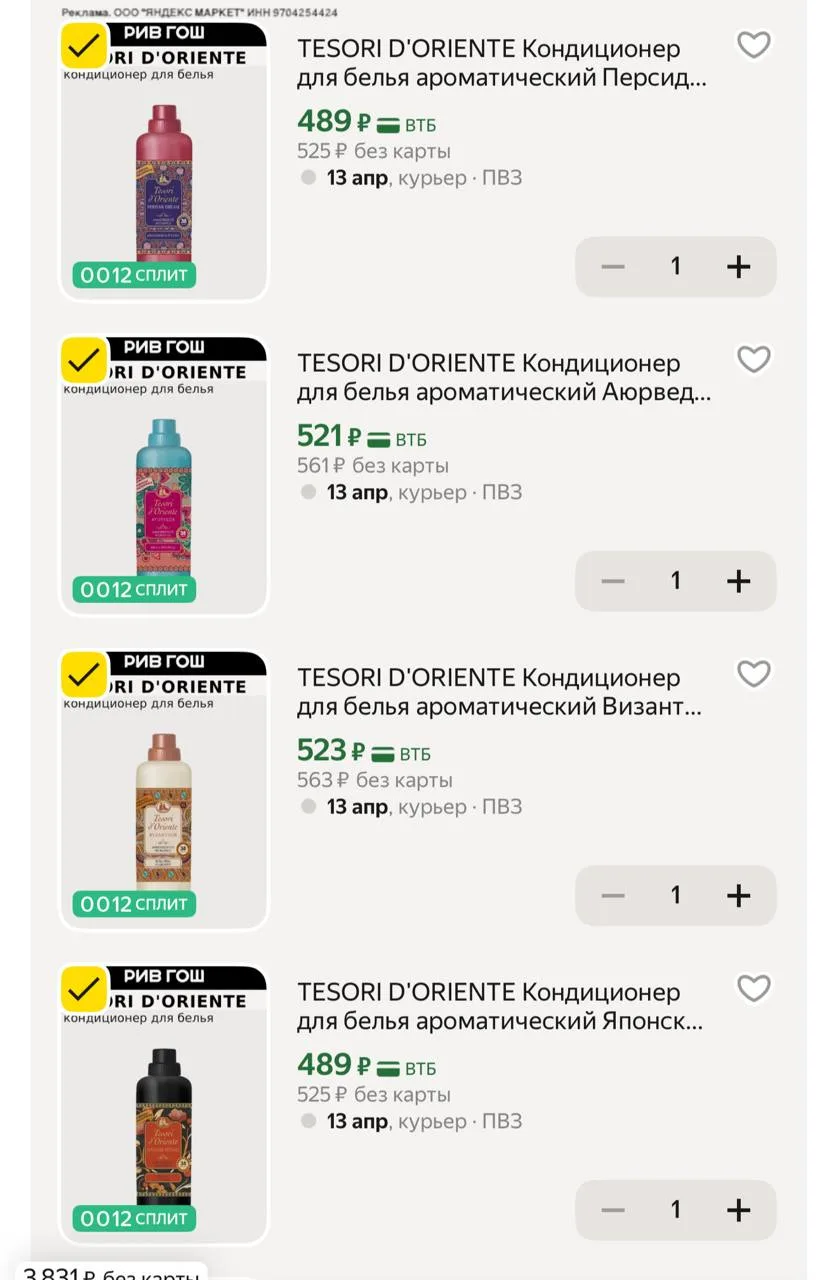This screenshot has width=838, height=1280.
Task: Save Японский conditioner to wishlist
Action: (x=753, y=989)
